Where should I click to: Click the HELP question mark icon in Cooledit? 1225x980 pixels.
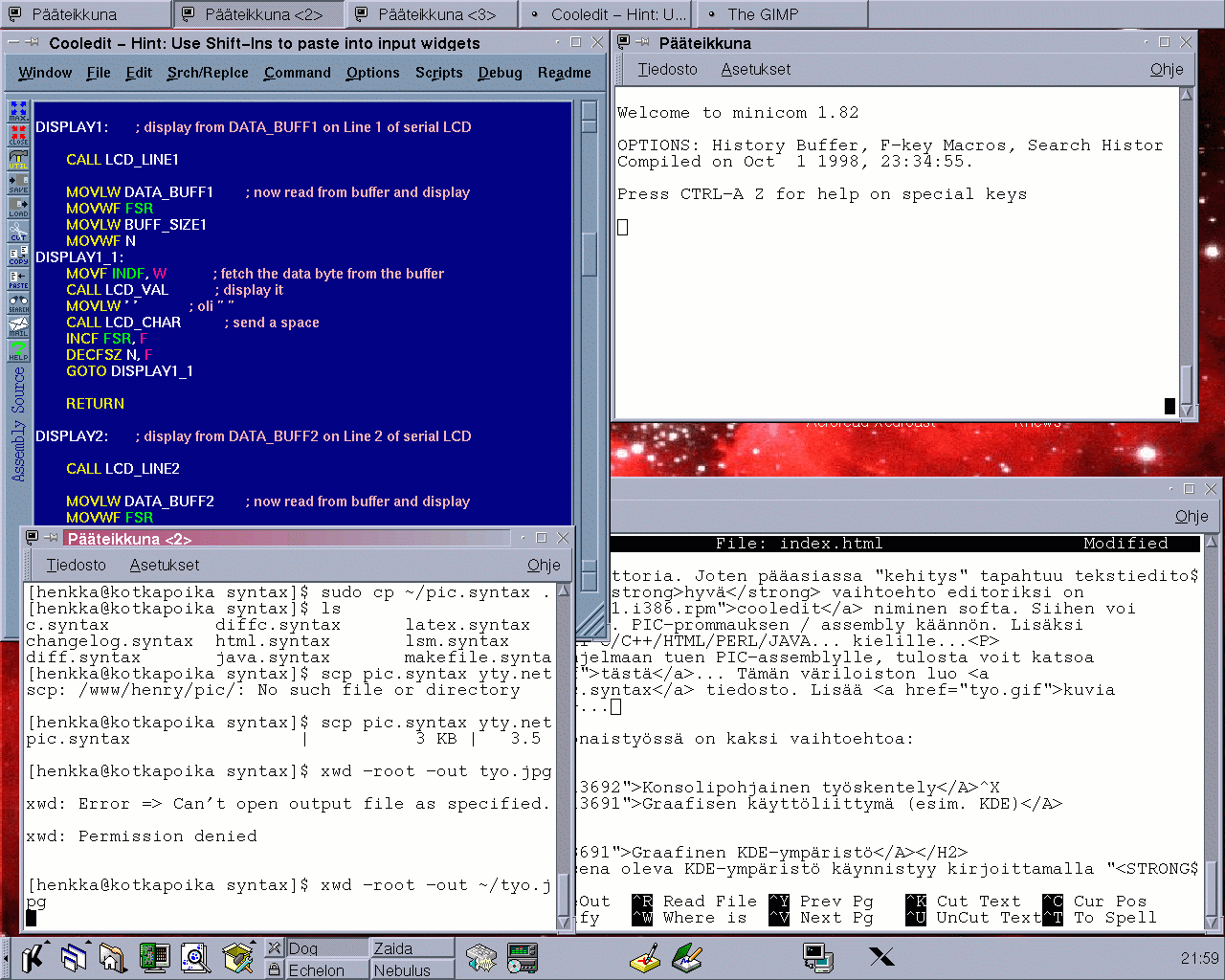18,350
